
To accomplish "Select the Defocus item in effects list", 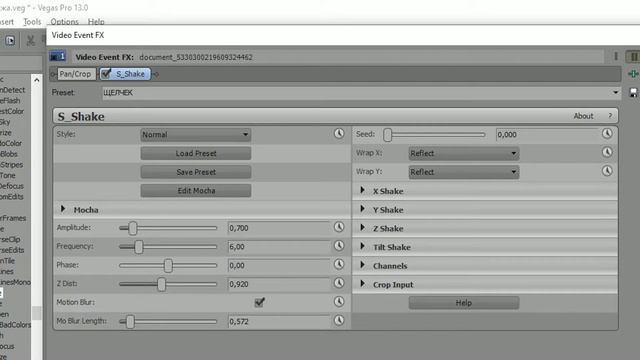I will click(x=12, y=186).
